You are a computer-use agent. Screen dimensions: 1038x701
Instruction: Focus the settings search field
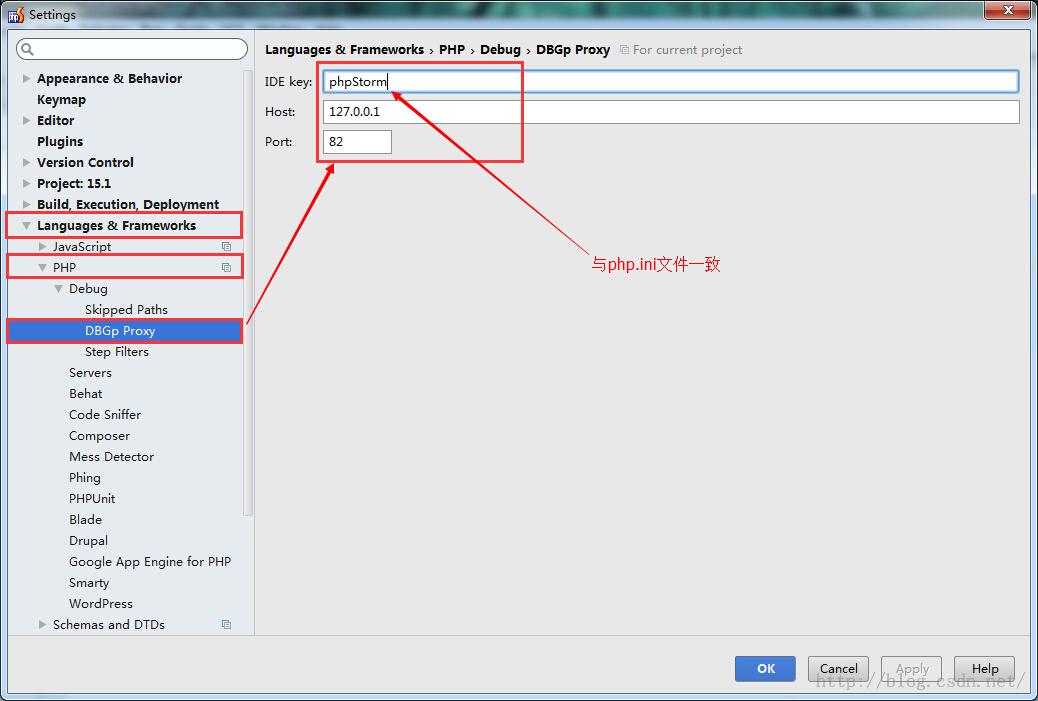[x=132, y=49]
